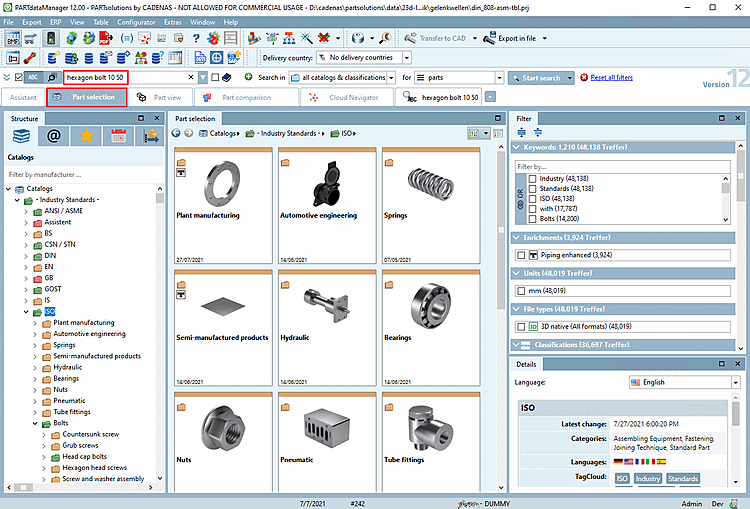Open the Favorites star tab in Structure panel
Image resolution: width=750 pixels, height=509 pixels.
click(x=87, y=137)
